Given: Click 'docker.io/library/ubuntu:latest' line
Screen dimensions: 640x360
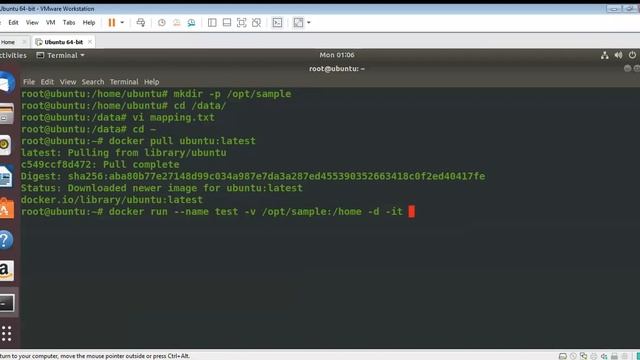Looking at the screenshot, I should pyautogui.click(x=112, y=200).
